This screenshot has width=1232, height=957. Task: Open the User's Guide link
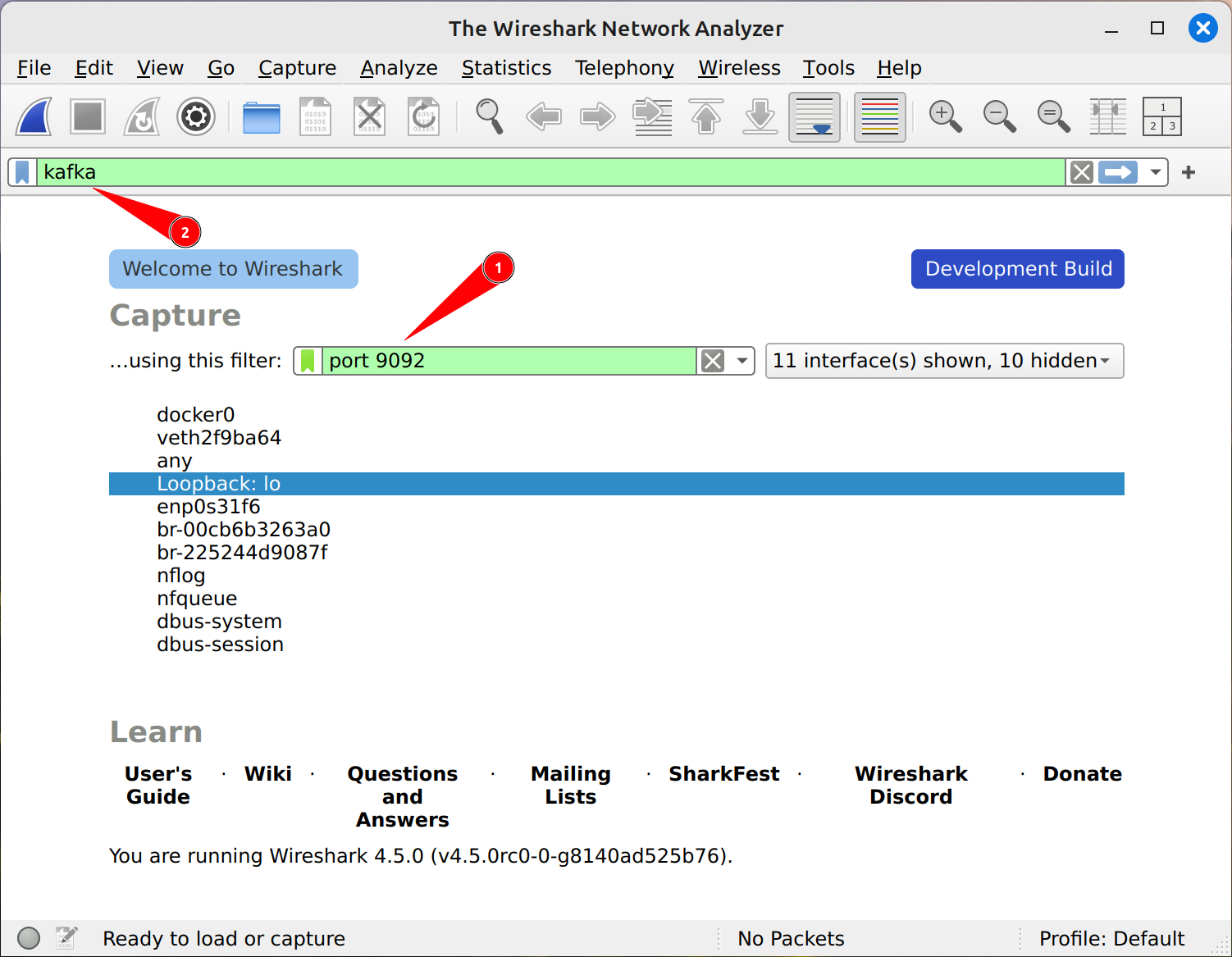158,785
